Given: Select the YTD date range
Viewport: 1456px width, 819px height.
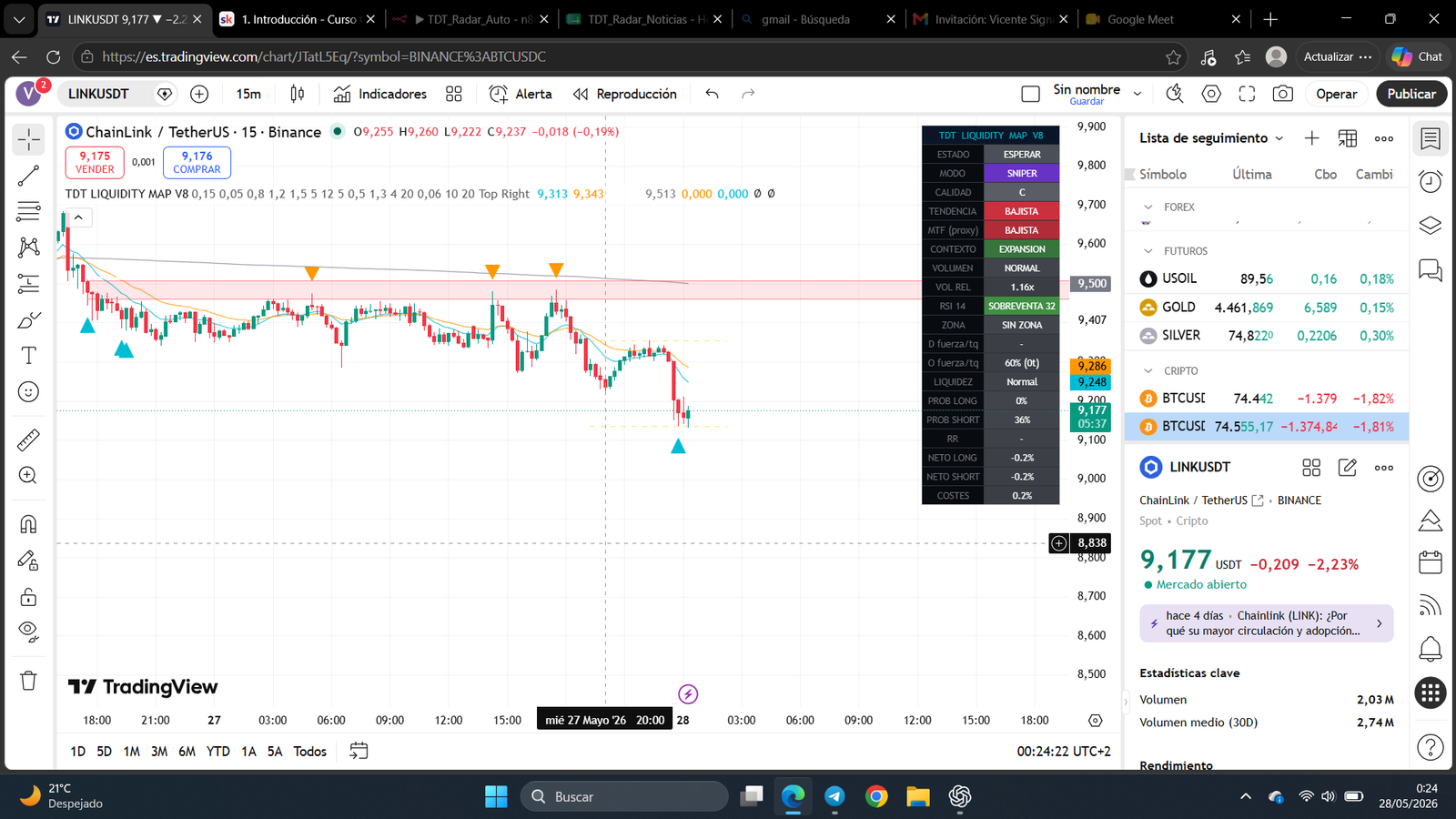Looking at the screenshot, I should [x=217, y=752].
